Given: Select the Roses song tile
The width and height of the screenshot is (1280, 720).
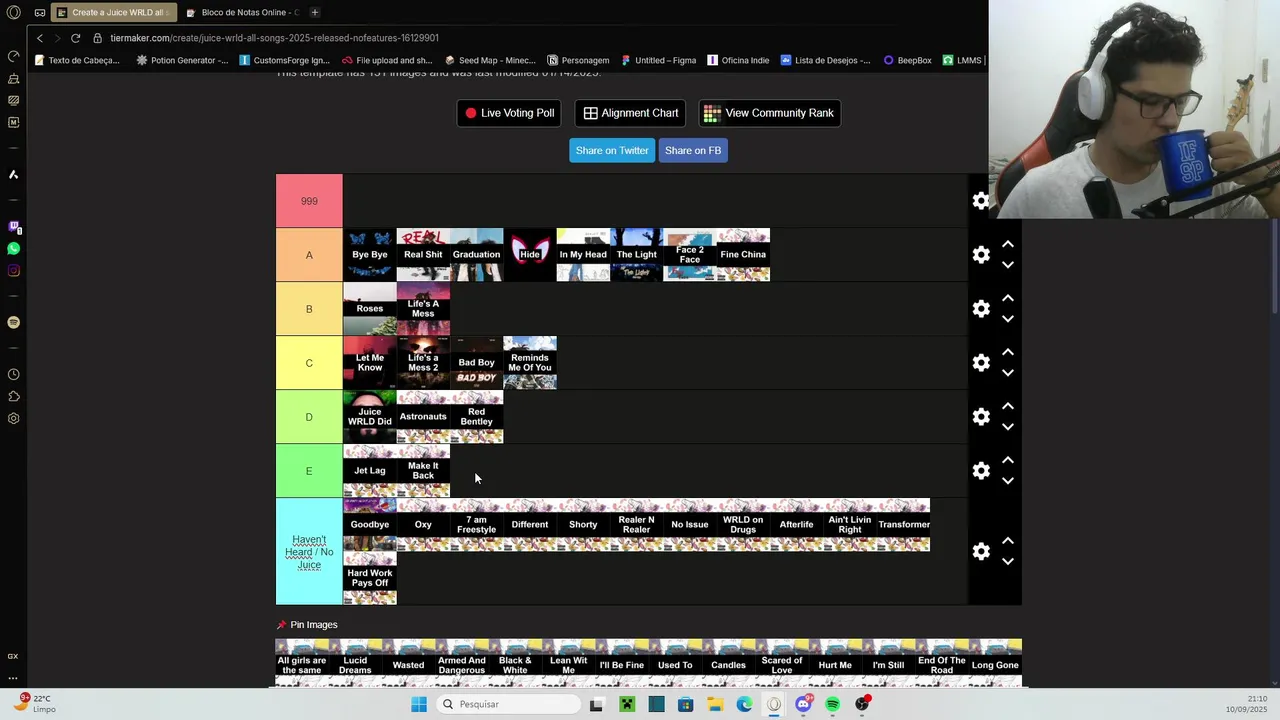Looking at the screenshot, I should [x=370, y=309].
